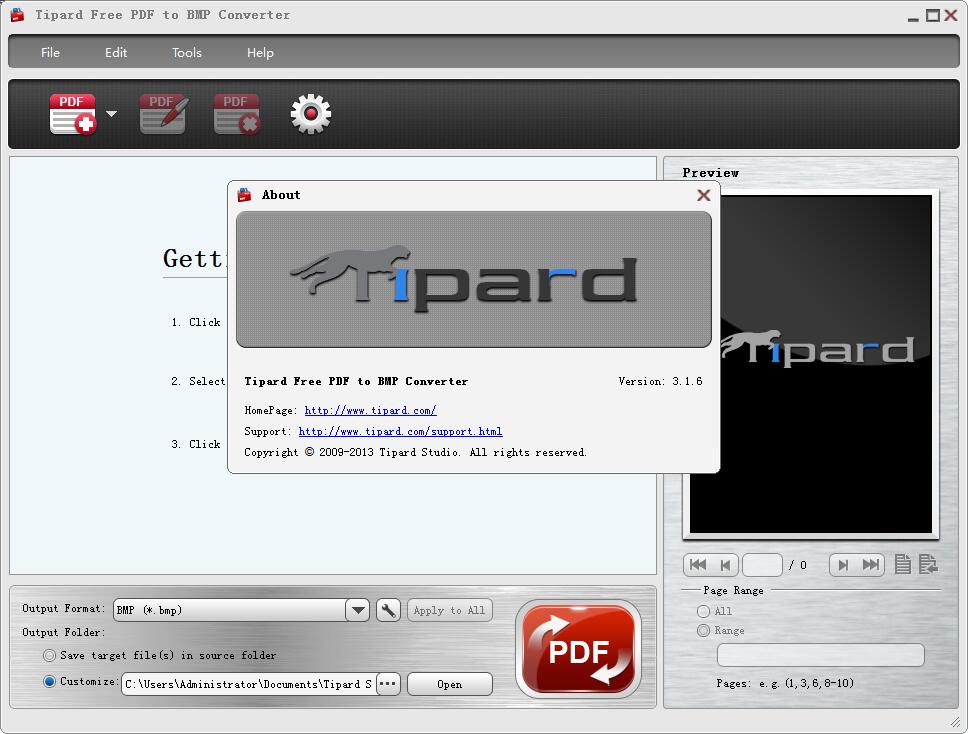Go to first page in preview
The height and width of the screenshot is (734, 968).
698,565
